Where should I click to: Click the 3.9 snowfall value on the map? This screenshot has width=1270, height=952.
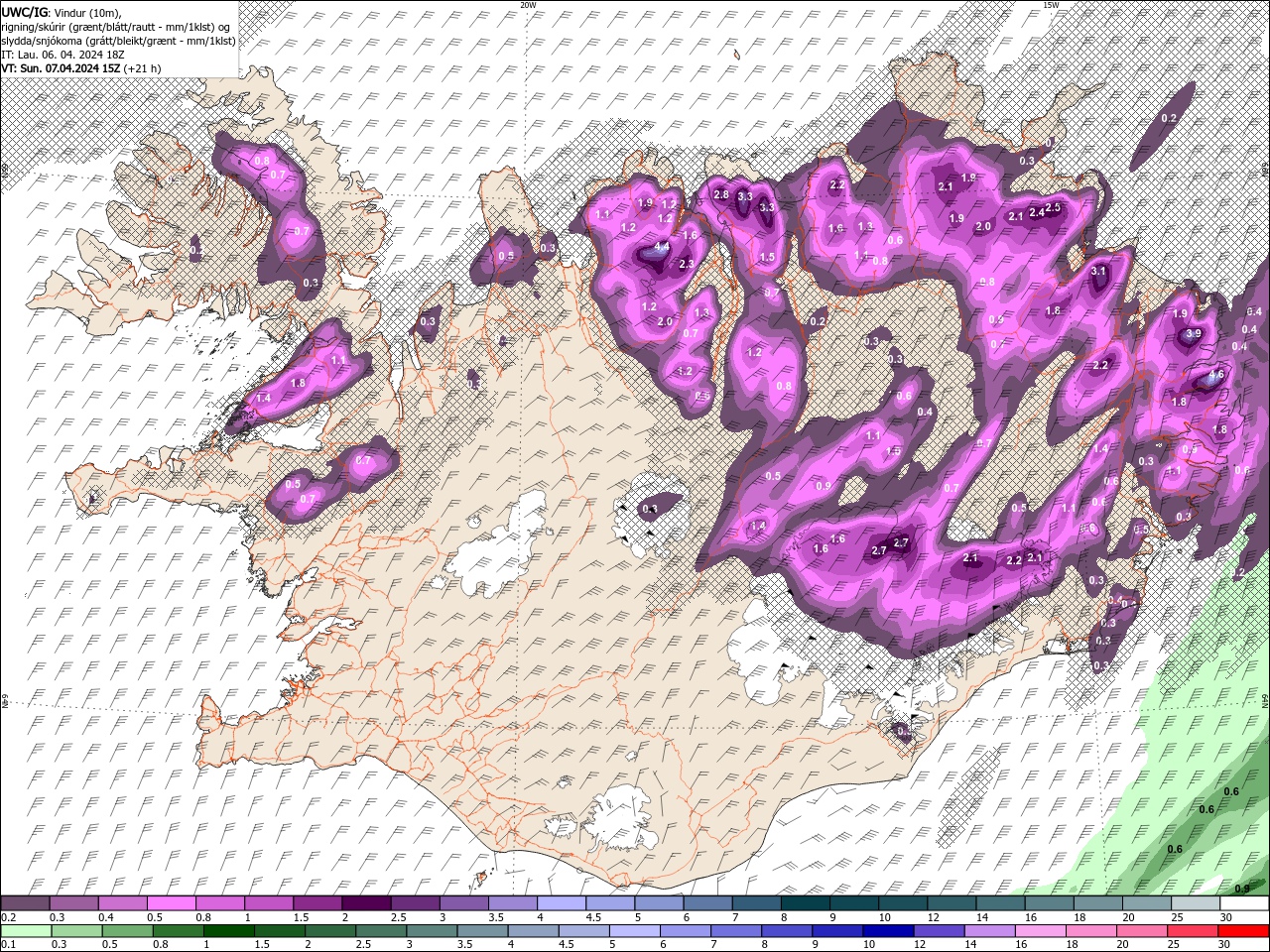click(1194, 334)
